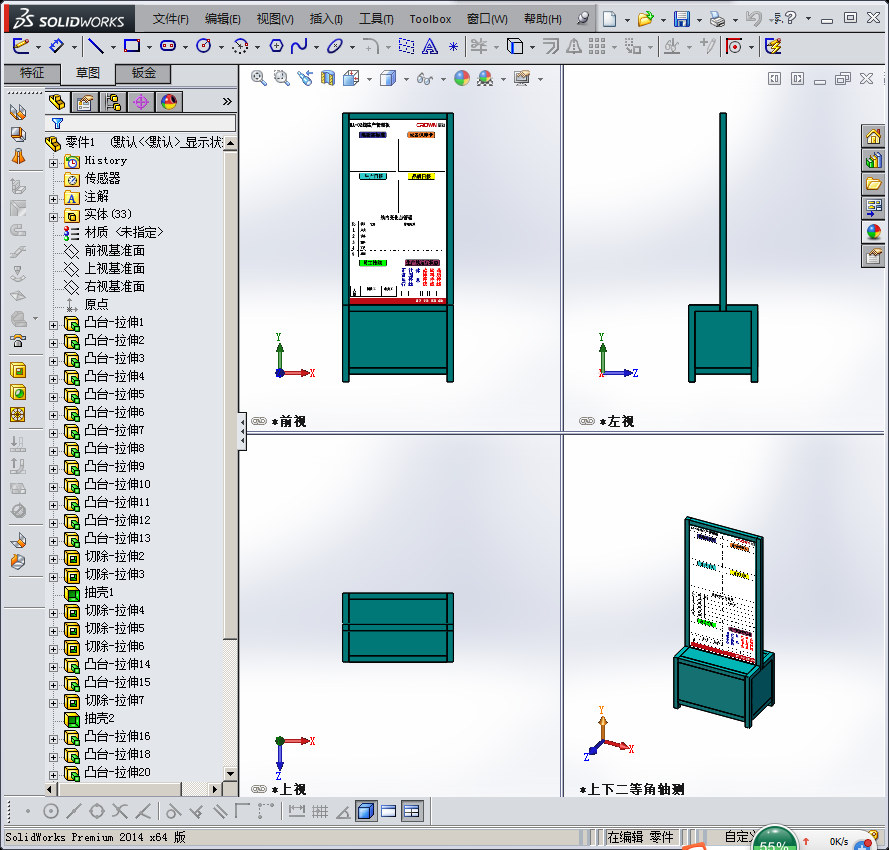Click the Zoom to Area icon

coord(282,78)
